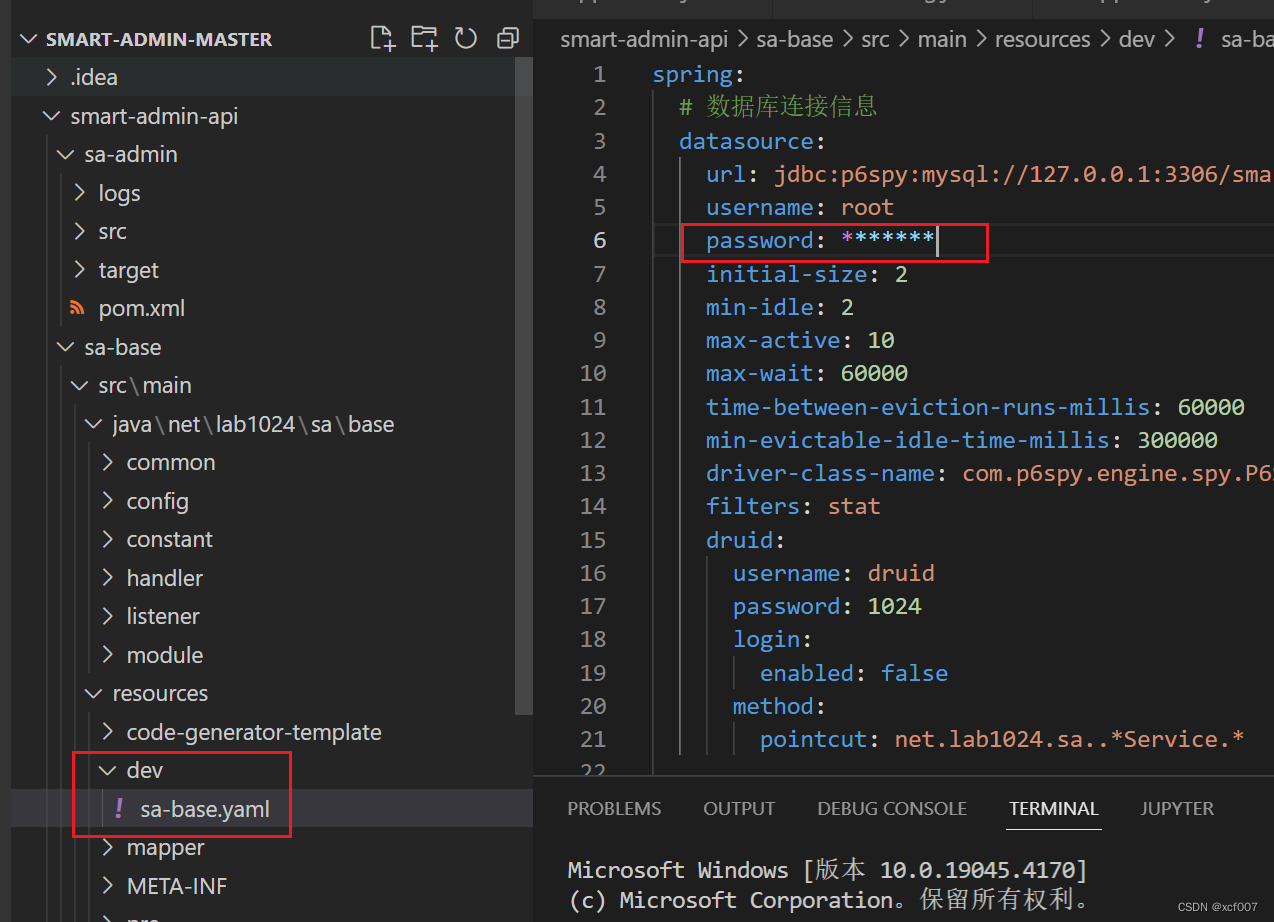Image resolution: width=1274 pixels, height=922 pixels.
Task: Click the Maven icon next to pom.xml
Action: click(77, 308)
